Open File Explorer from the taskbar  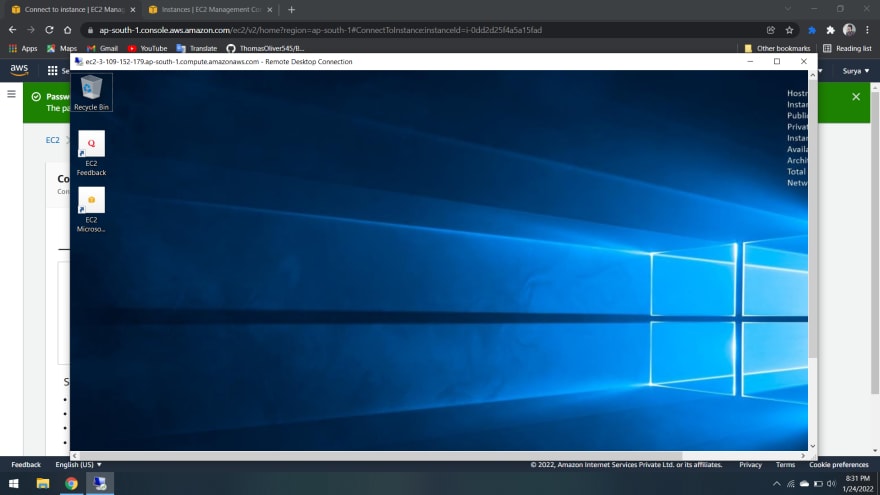point(43,483)
